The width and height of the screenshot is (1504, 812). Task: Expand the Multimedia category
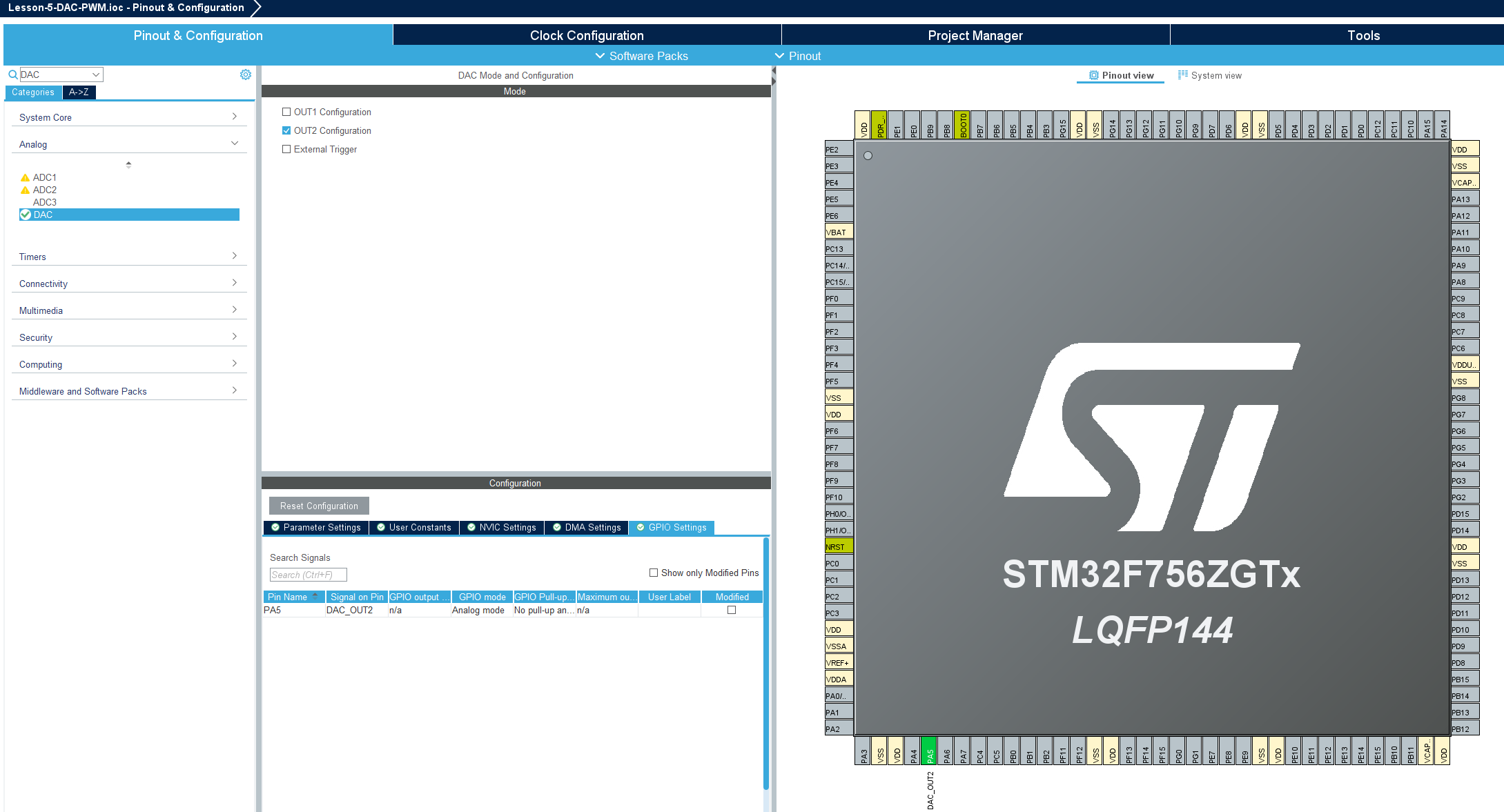tap(129, 310)
